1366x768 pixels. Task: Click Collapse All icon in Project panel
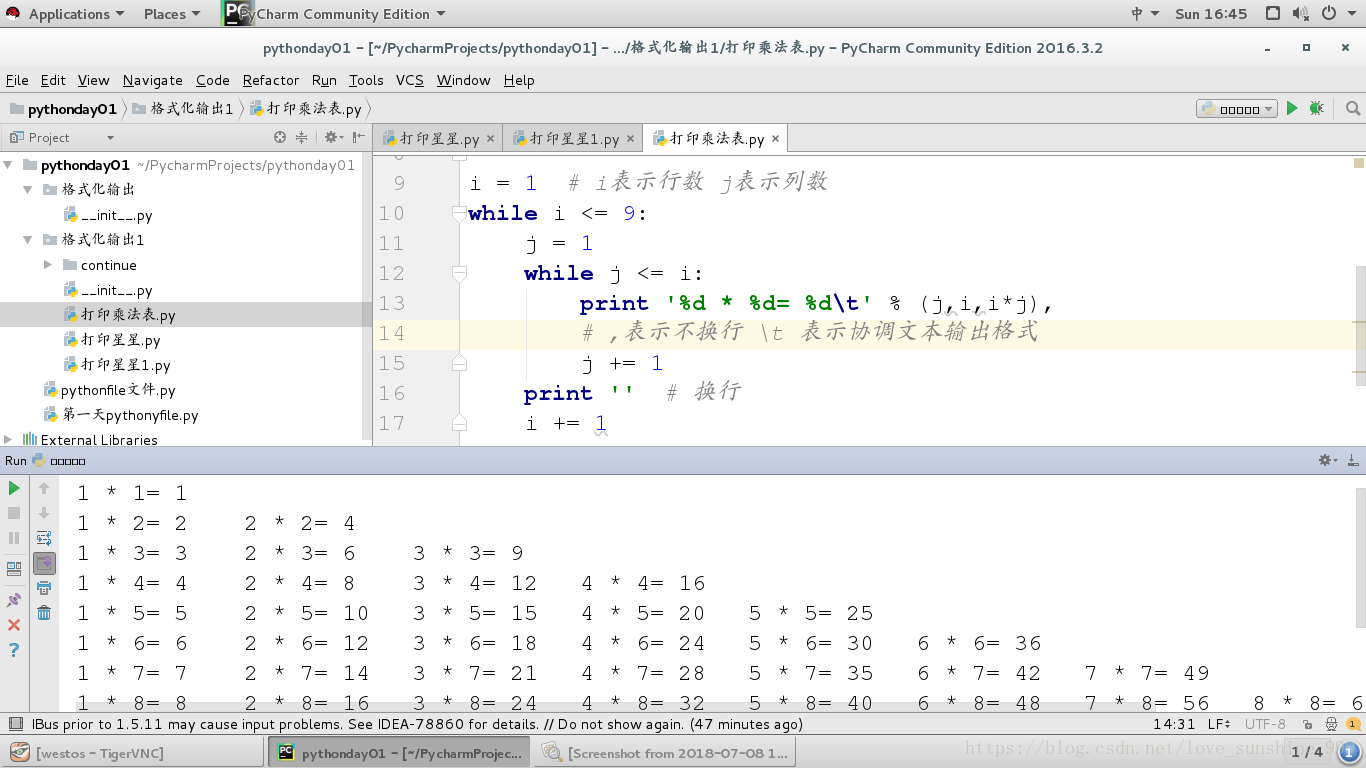pos(302,137)
